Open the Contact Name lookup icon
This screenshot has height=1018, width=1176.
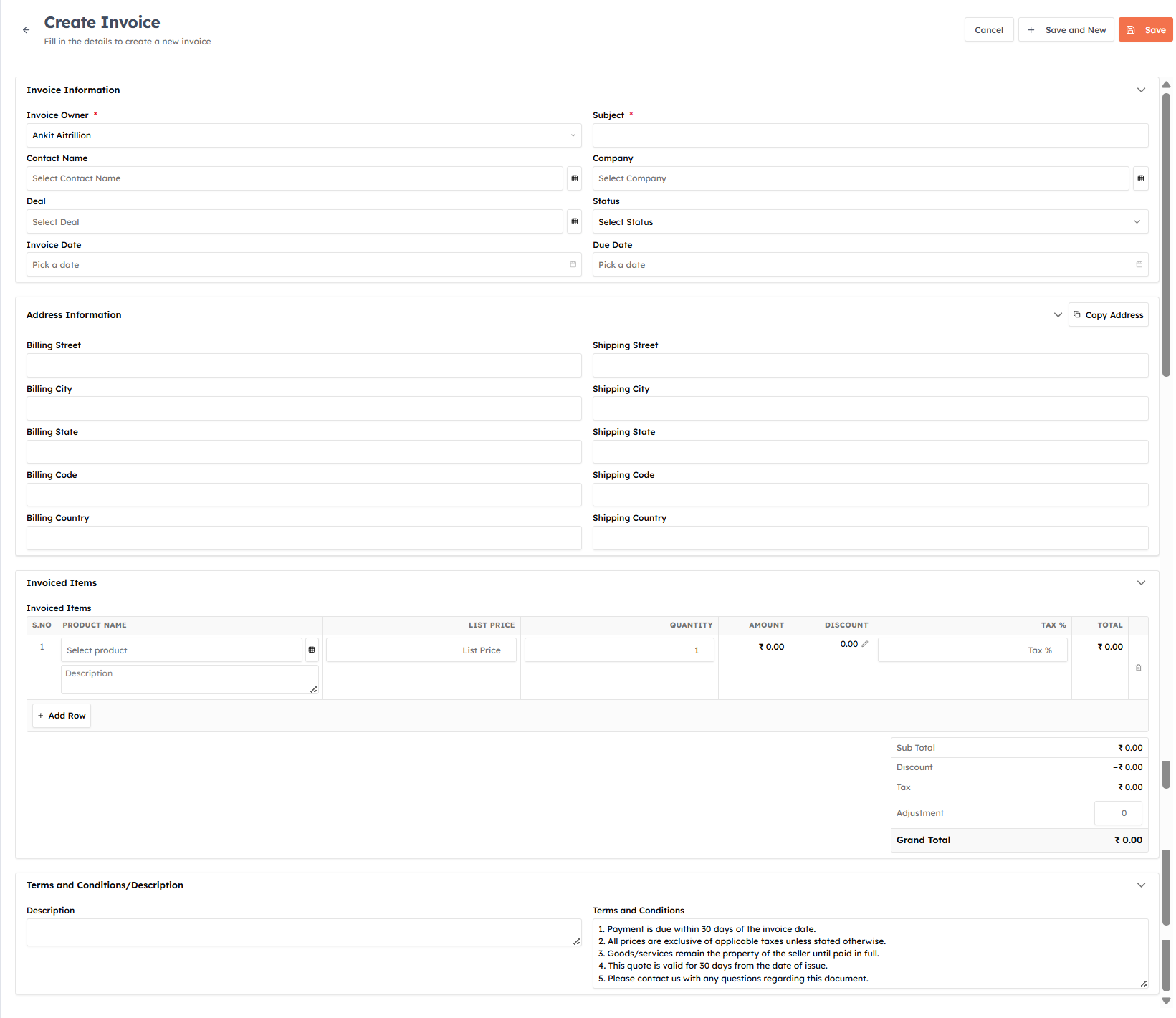pos(574,178)
